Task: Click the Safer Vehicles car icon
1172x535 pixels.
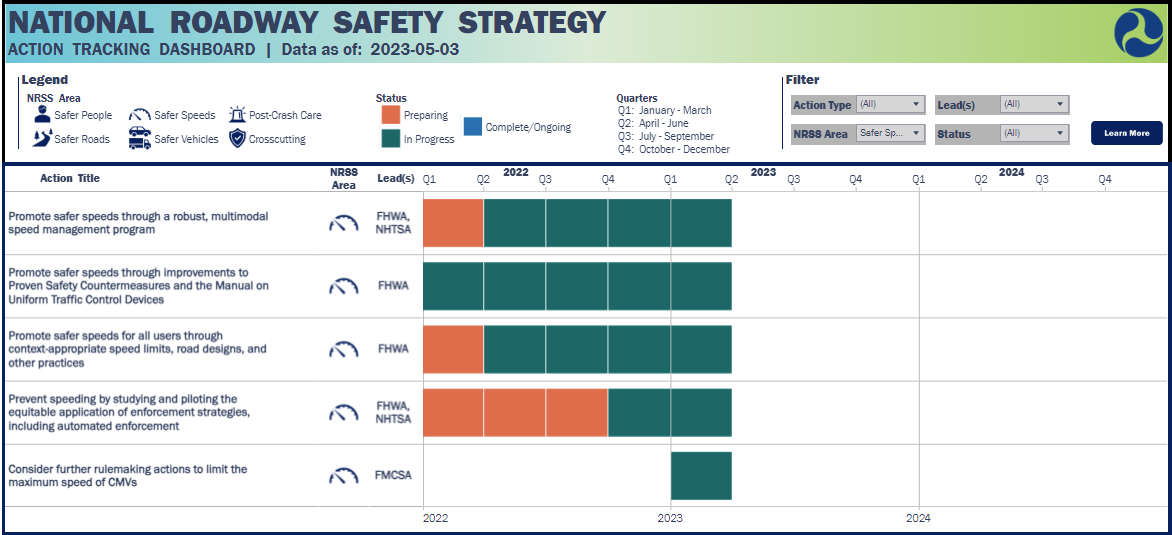Action: (140, 139)
